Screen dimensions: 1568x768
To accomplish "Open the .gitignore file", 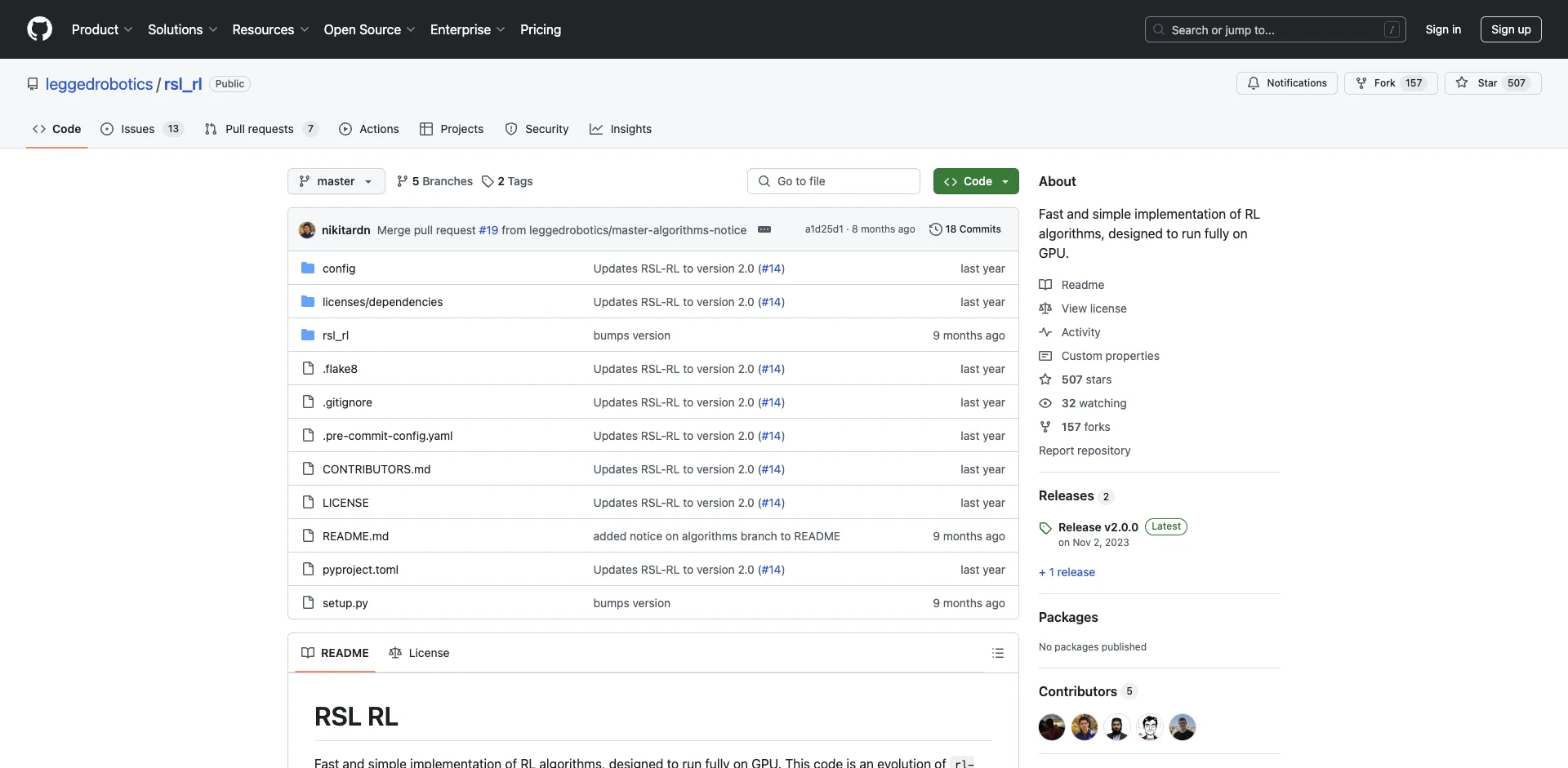I will coord(347,402).
